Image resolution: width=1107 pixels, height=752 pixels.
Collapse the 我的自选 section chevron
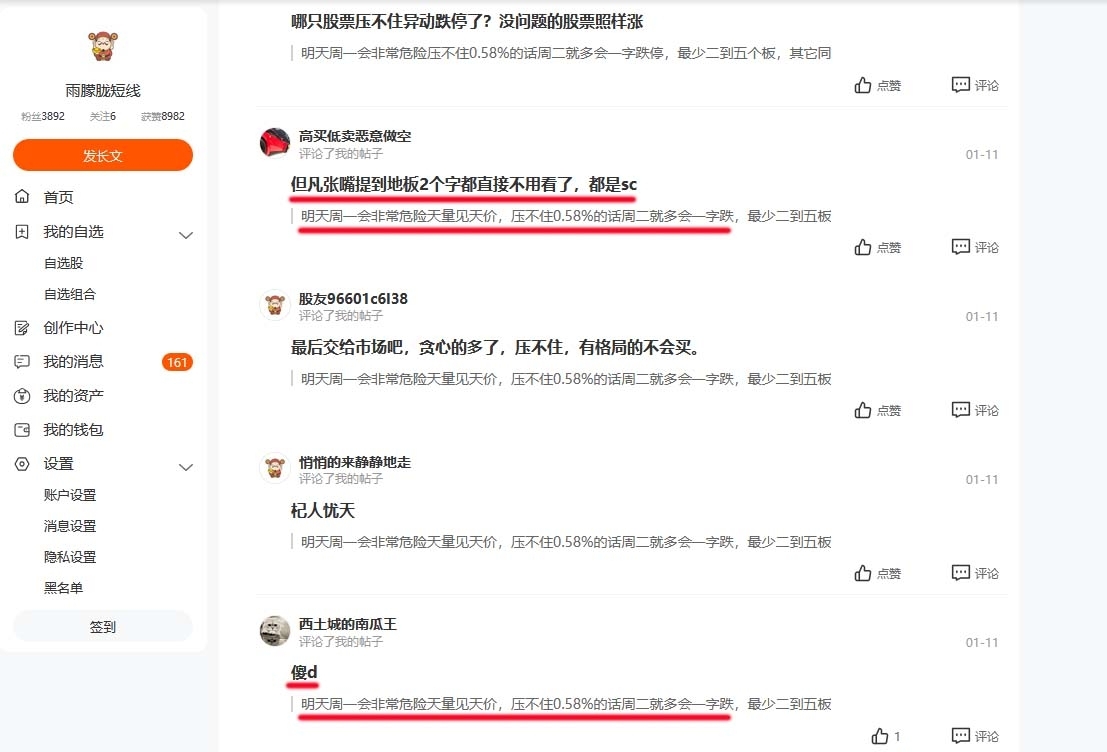(x=186, y=235)
